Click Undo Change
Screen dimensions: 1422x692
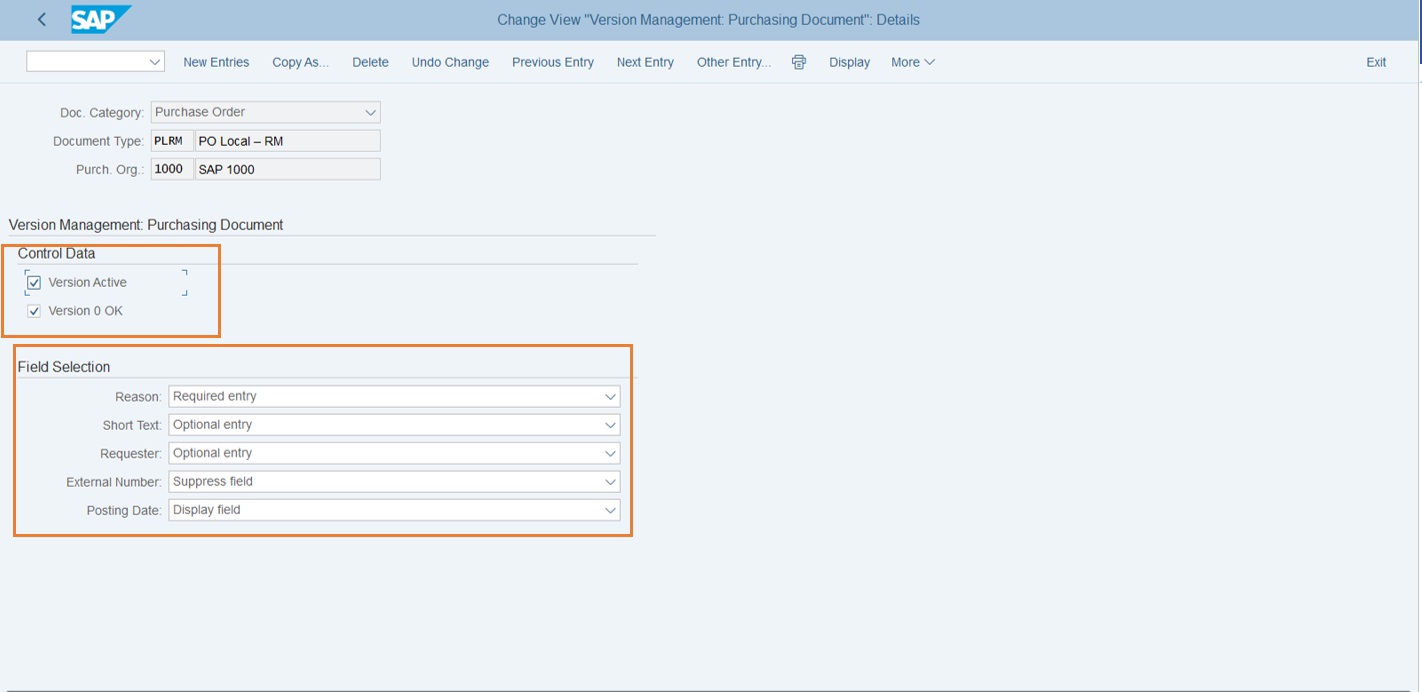pyautogui.click(x=450, y=62)
